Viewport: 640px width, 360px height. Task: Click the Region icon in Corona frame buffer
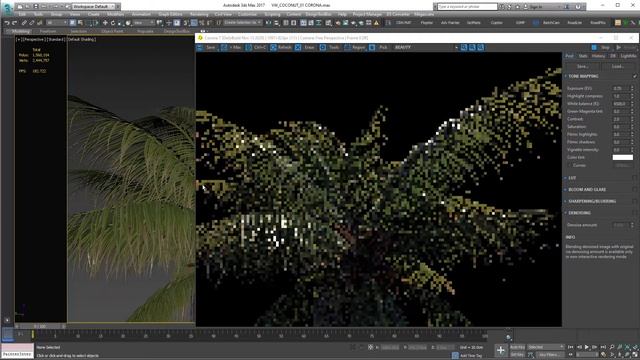pyautogui.click(x=347, y=48)
